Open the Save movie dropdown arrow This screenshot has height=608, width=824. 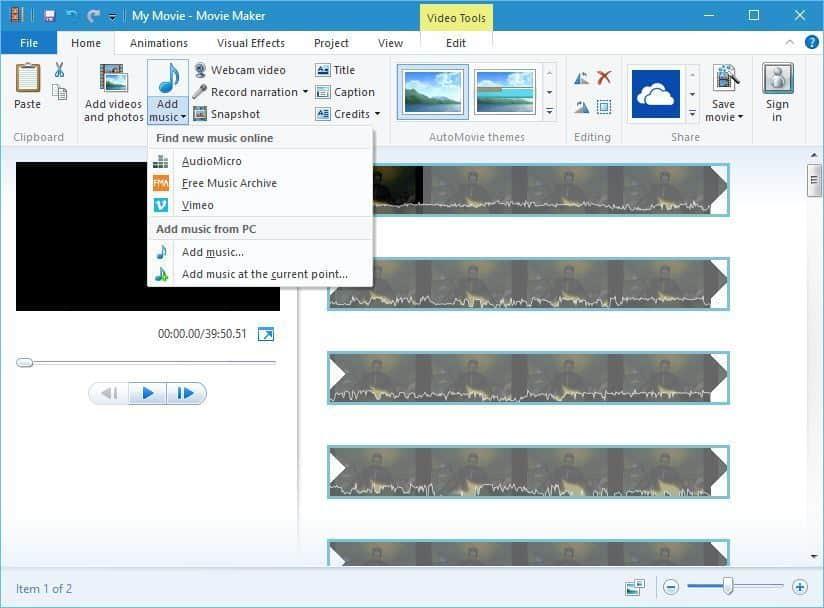[740, 117]
